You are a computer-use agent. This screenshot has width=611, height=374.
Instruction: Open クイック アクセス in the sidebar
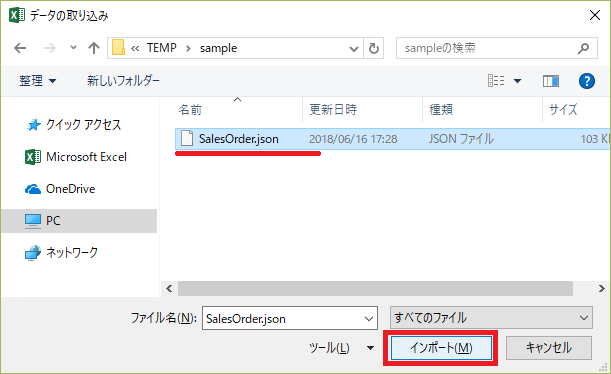click(x=83, y=125)
